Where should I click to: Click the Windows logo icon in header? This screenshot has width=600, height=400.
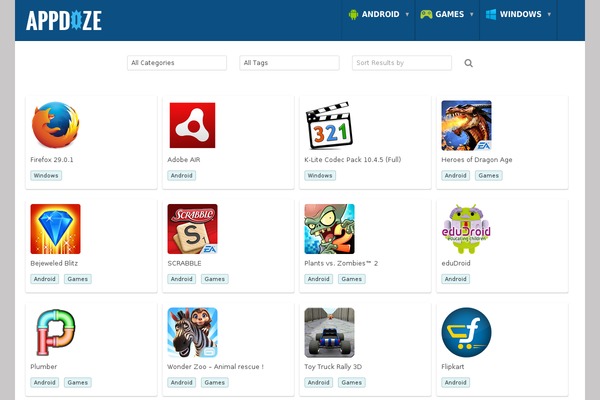[x=491, y=15]
